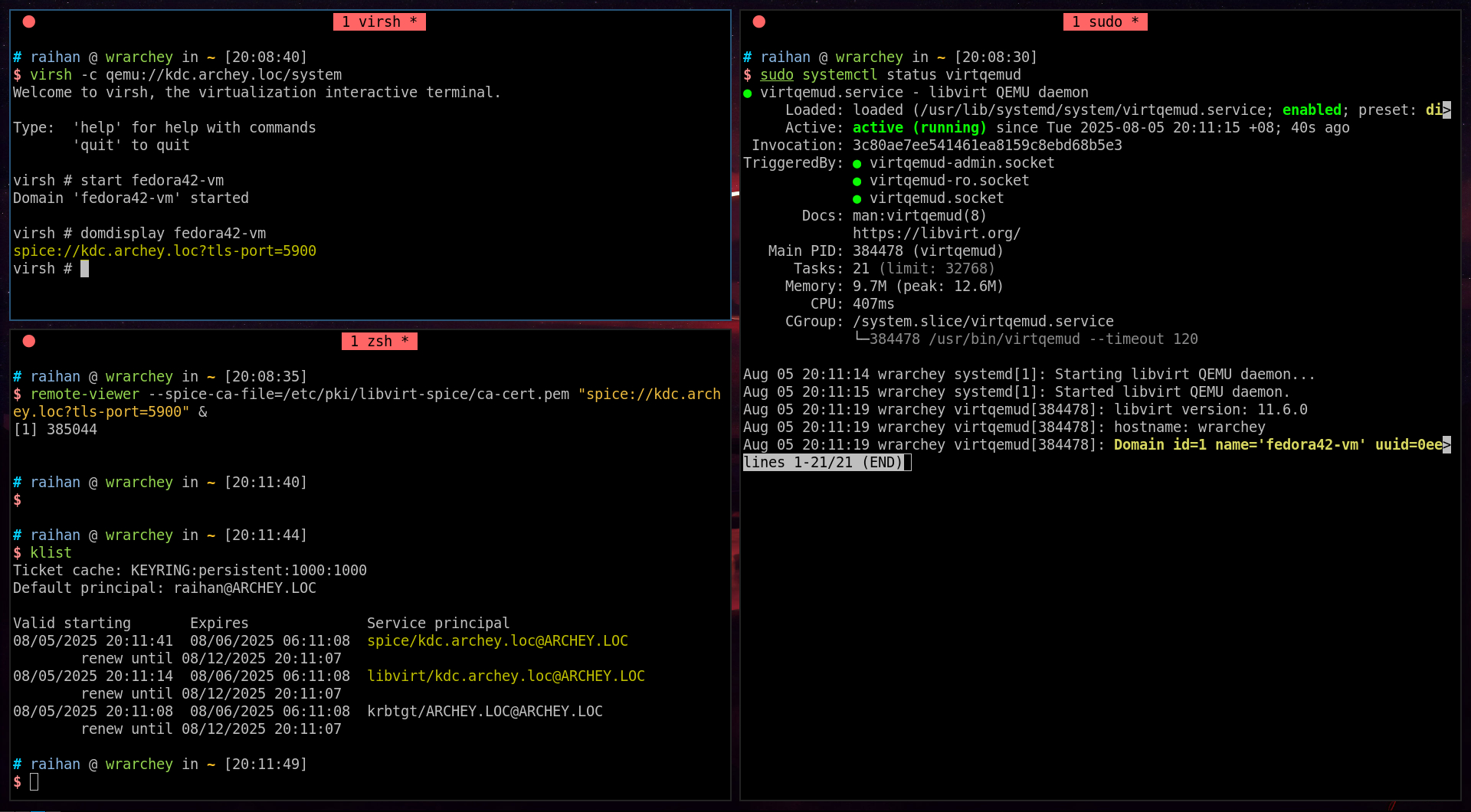Click the --spice-ca-file=/etc/pki/libvirt-spice/ca-cert.pem argument
The image size is (1471, 812).
(359, 395)
